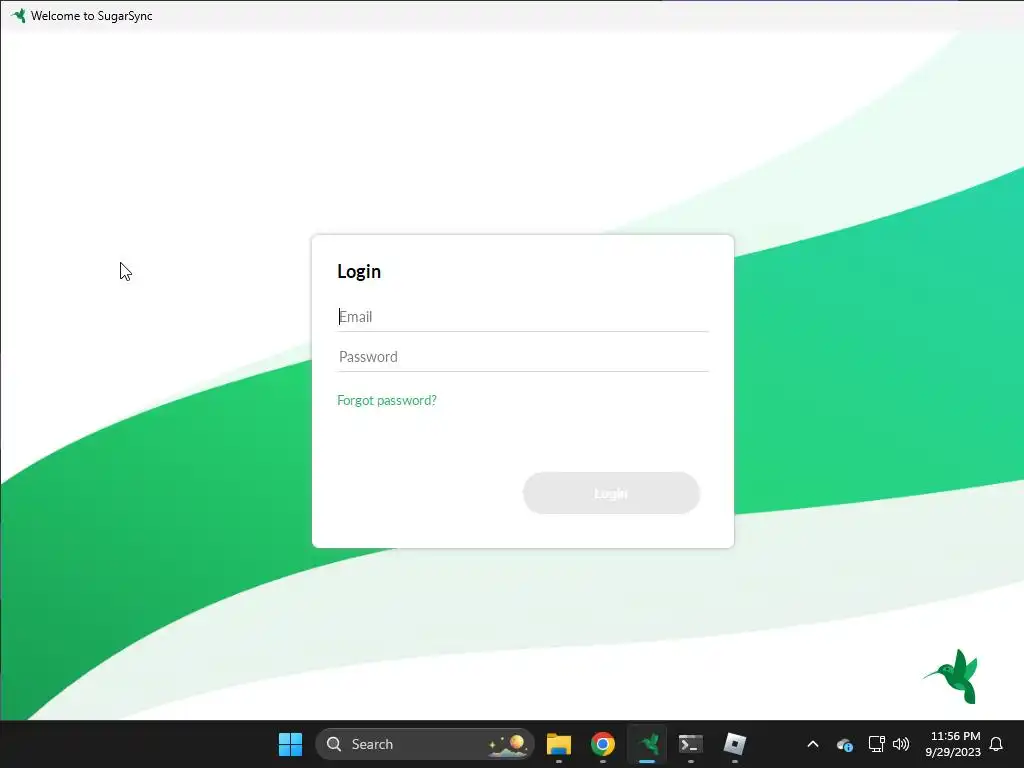Click the greyed-out Login button
Viewport: 1024px width, 768px height.
611,493
